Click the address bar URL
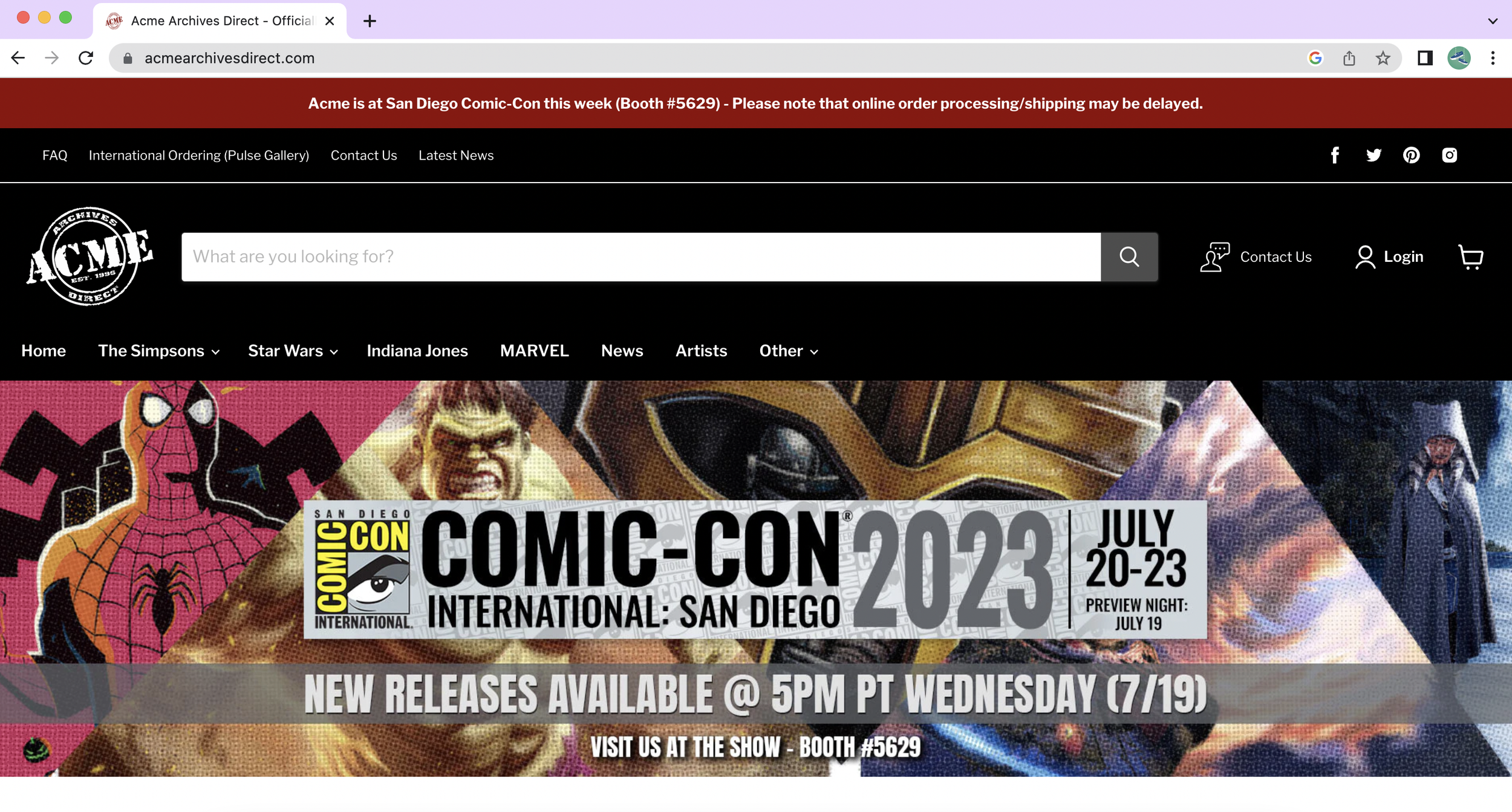 pos(229,58)
